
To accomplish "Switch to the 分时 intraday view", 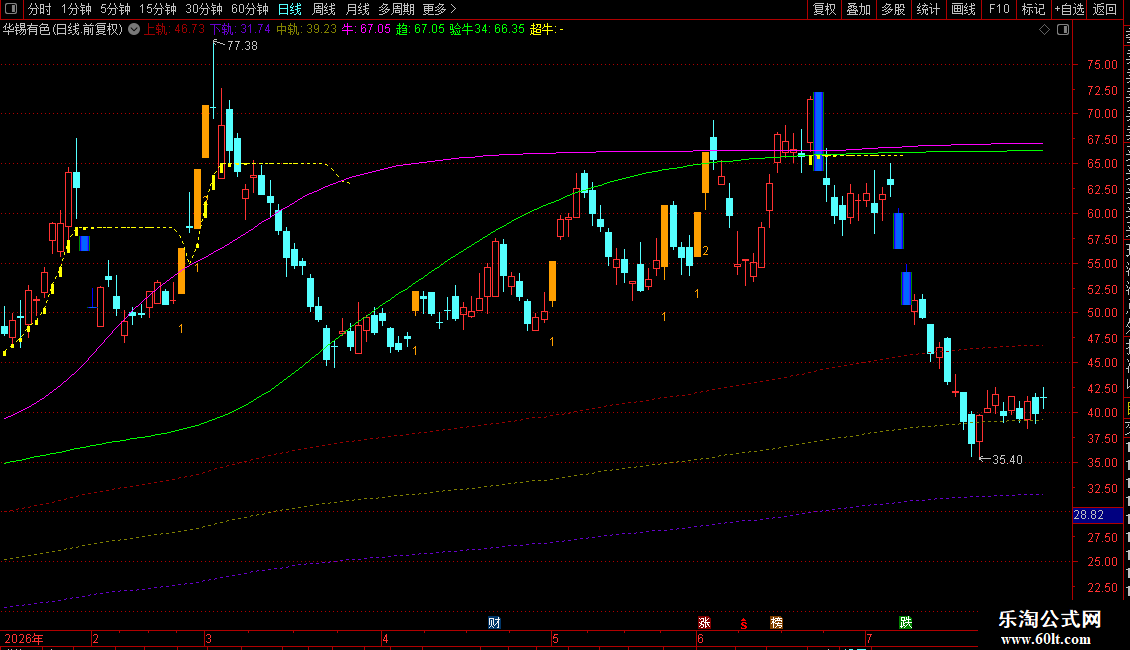I will point(40,9).
